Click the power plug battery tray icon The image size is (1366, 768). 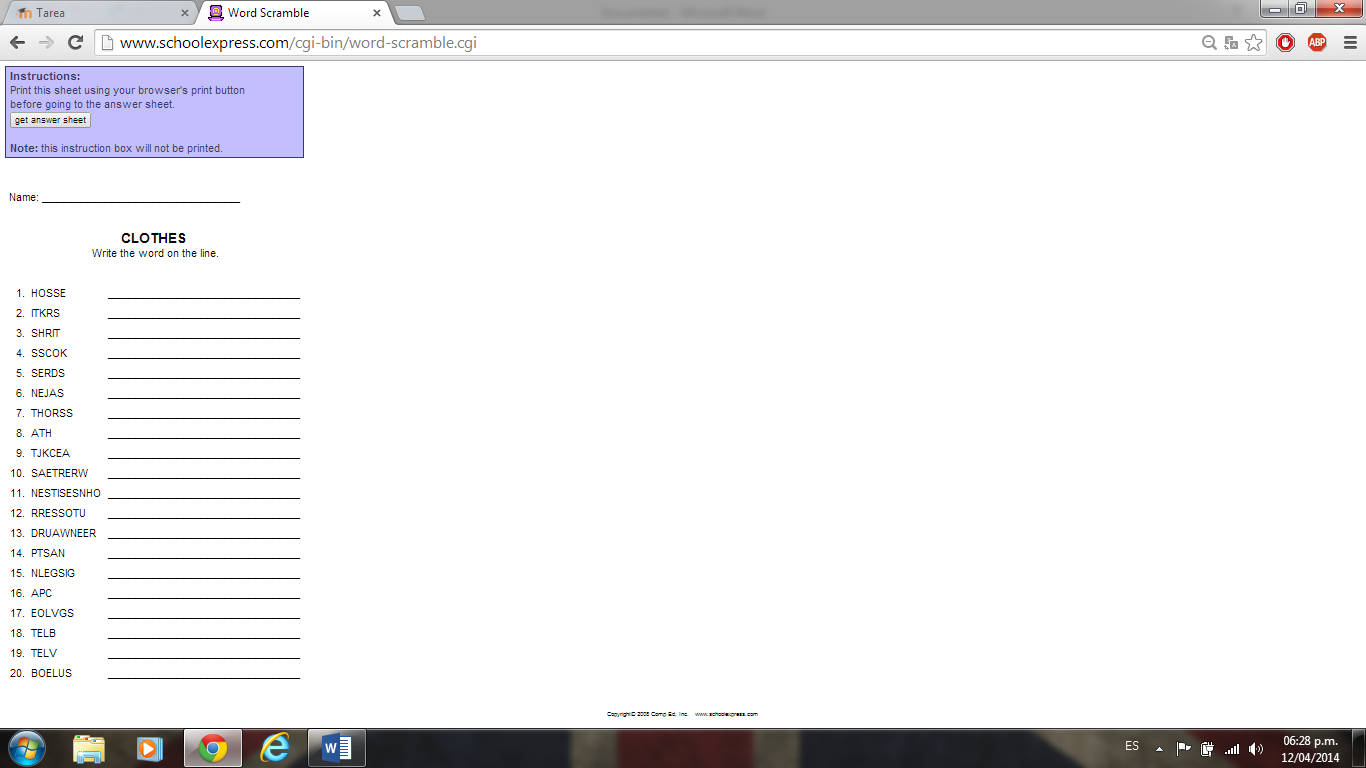(1208, 748)
